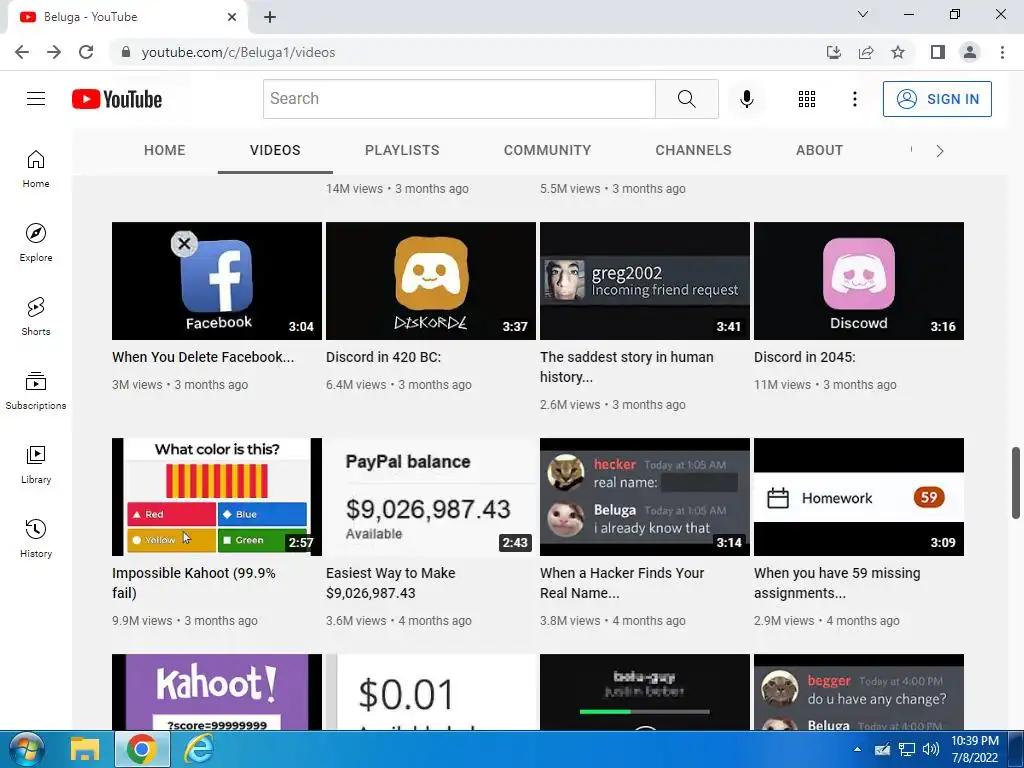This screenshot has height=768, width=1024.
Task: Open Library in sidebar
Action: click(x=36, y=464)
